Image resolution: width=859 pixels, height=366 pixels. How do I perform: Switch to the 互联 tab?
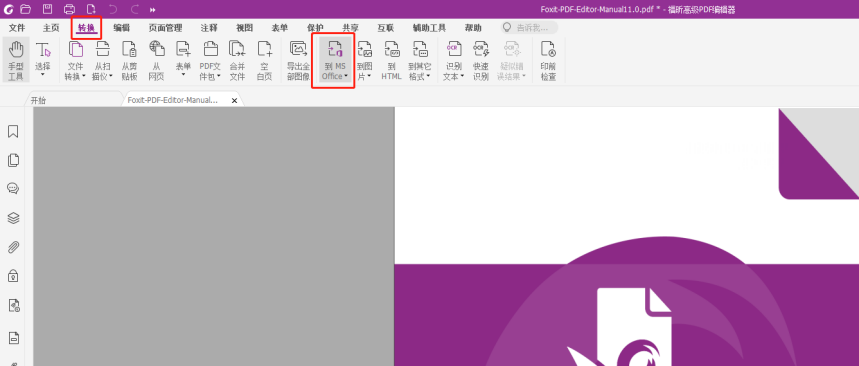[x=386, y=28]
